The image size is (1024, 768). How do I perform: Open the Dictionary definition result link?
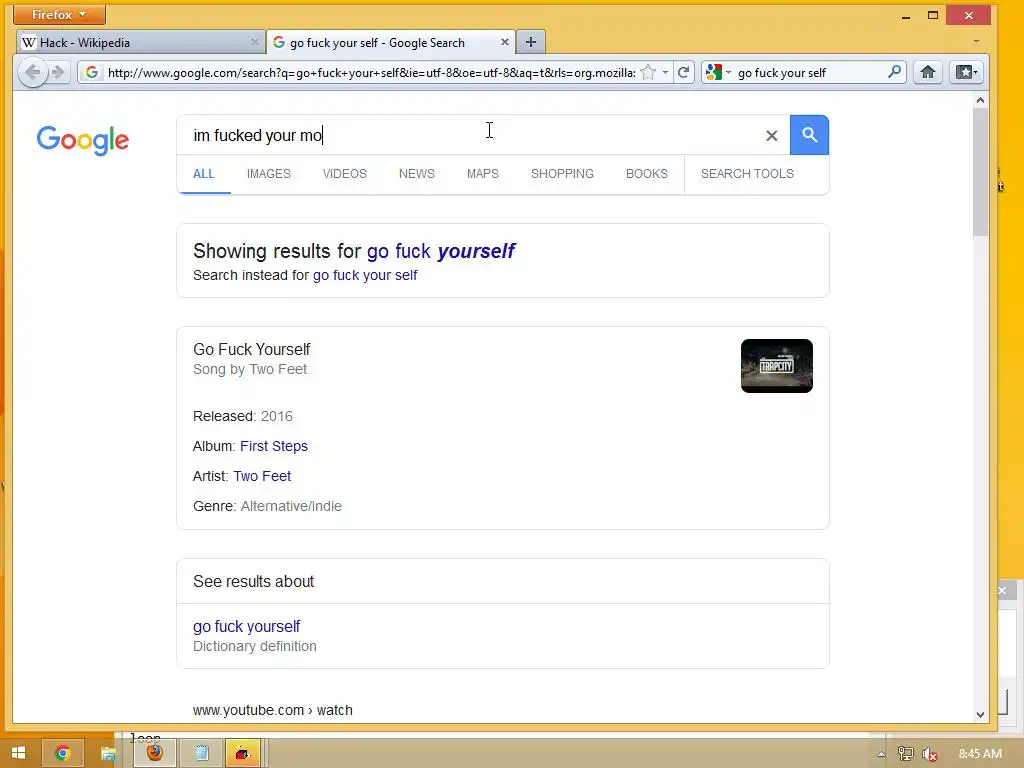(x=246, y=626)
